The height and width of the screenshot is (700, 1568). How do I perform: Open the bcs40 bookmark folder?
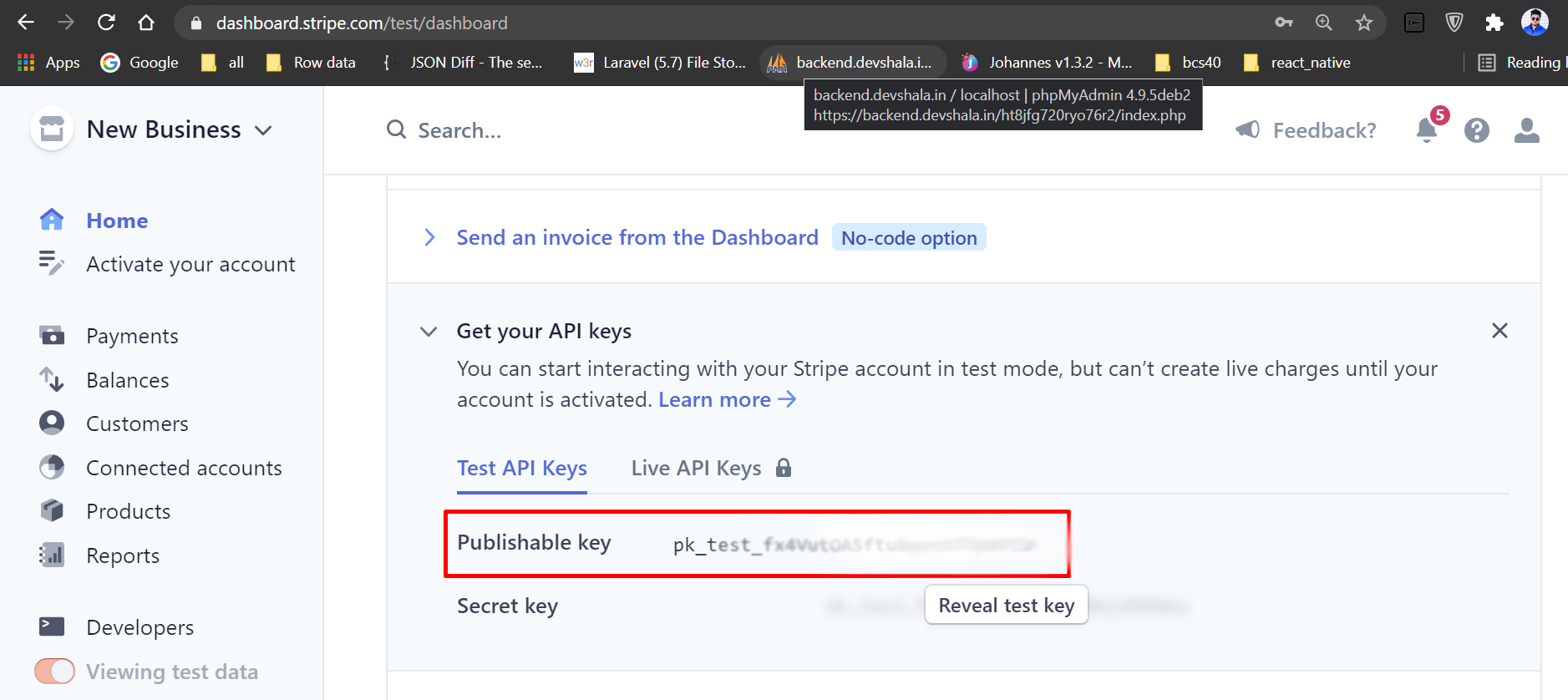tap(1188, 63)
